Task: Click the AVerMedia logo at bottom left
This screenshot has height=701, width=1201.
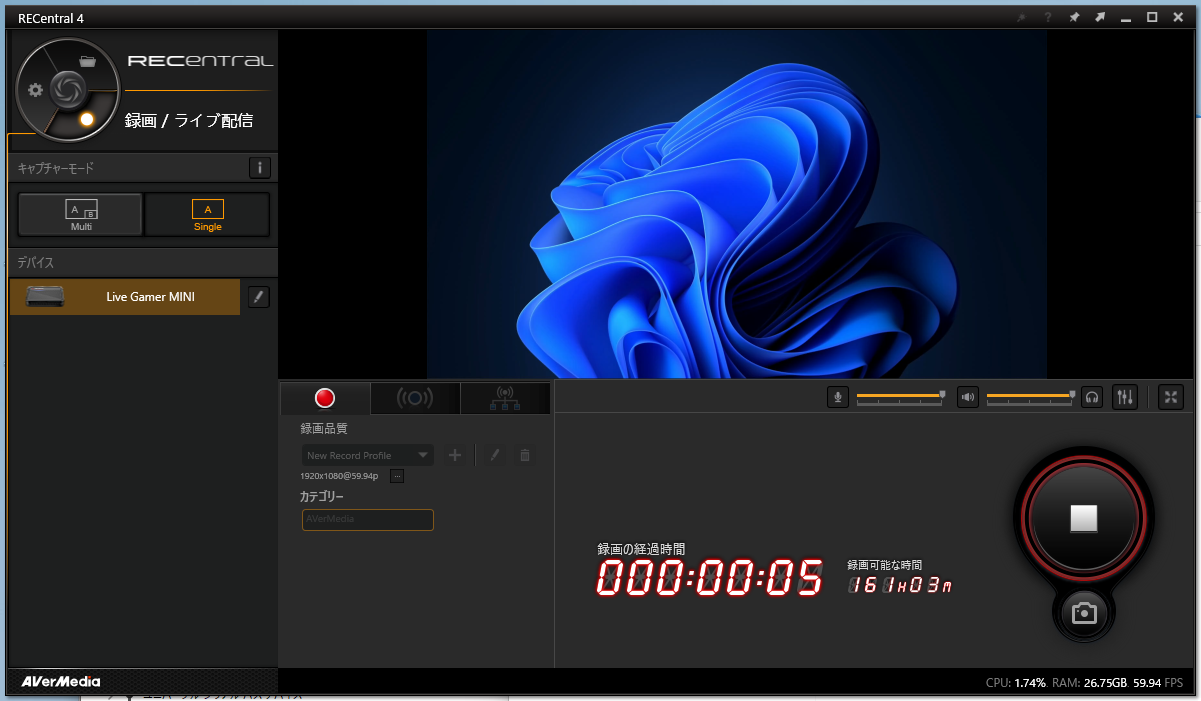Action: click(x=61, y=681)
